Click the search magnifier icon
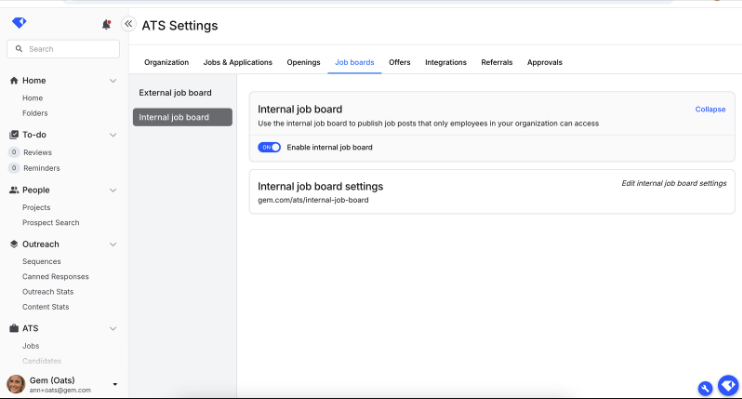The image size is (742, 399). pyautogui.click(x=19, y=49)
